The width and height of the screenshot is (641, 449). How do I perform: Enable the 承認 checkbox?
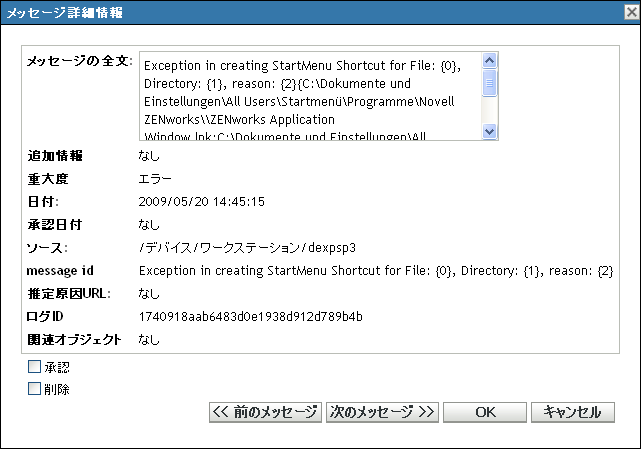(x=35, y=367)
